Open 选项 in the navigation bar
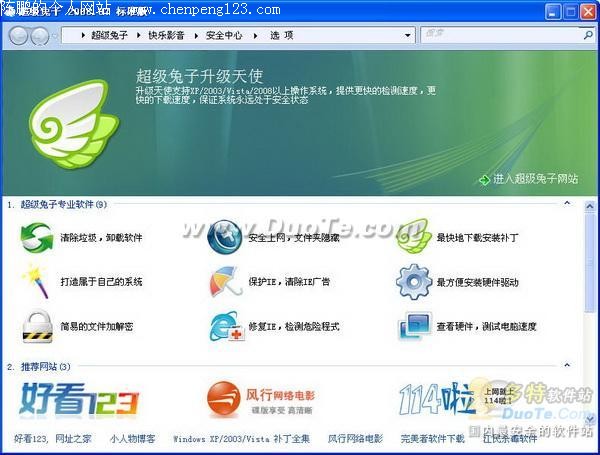Viewport: 600px width, 455px height. point(281,35)
